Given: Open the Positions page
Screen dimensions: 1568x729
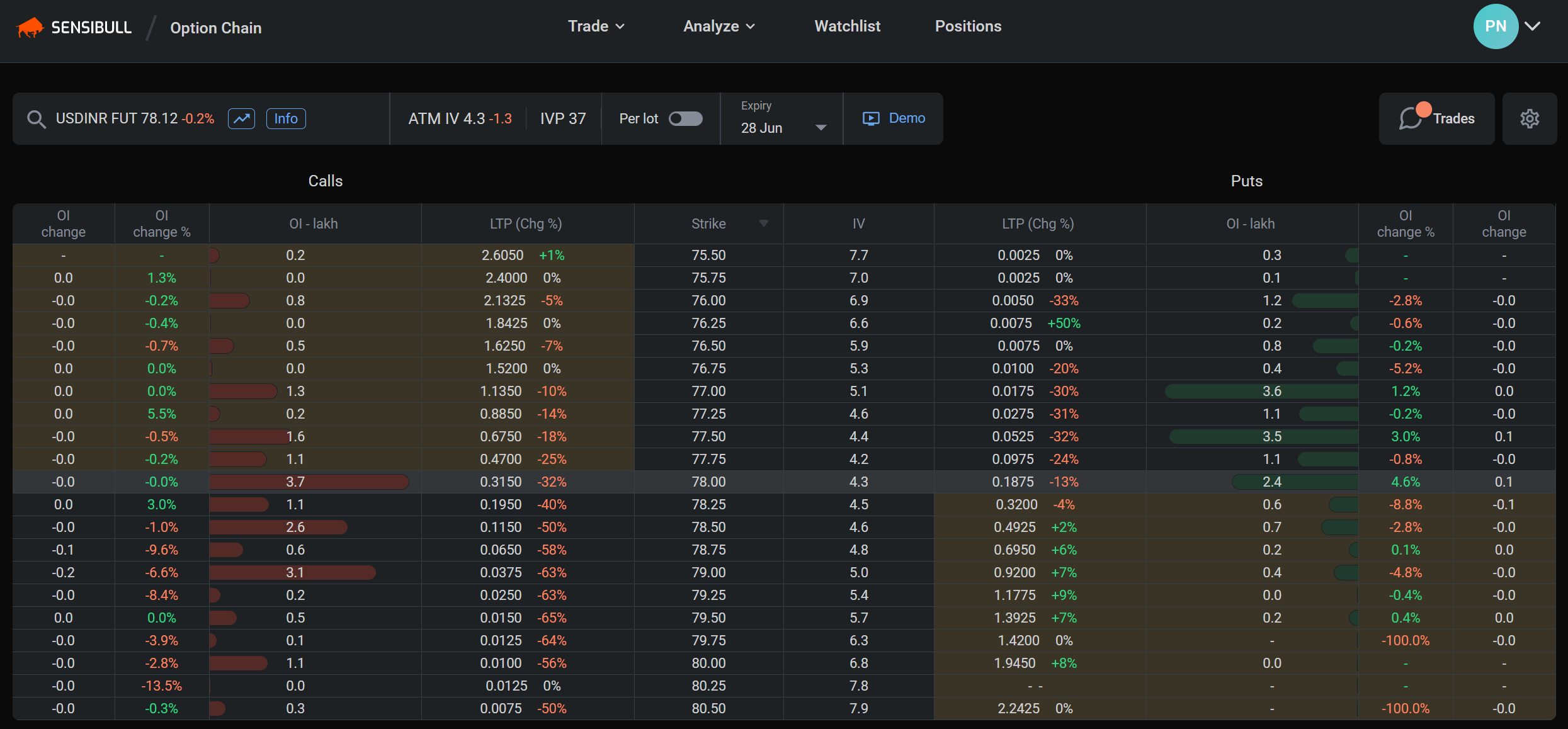Looking at the screenshot, I should (968, 26).
